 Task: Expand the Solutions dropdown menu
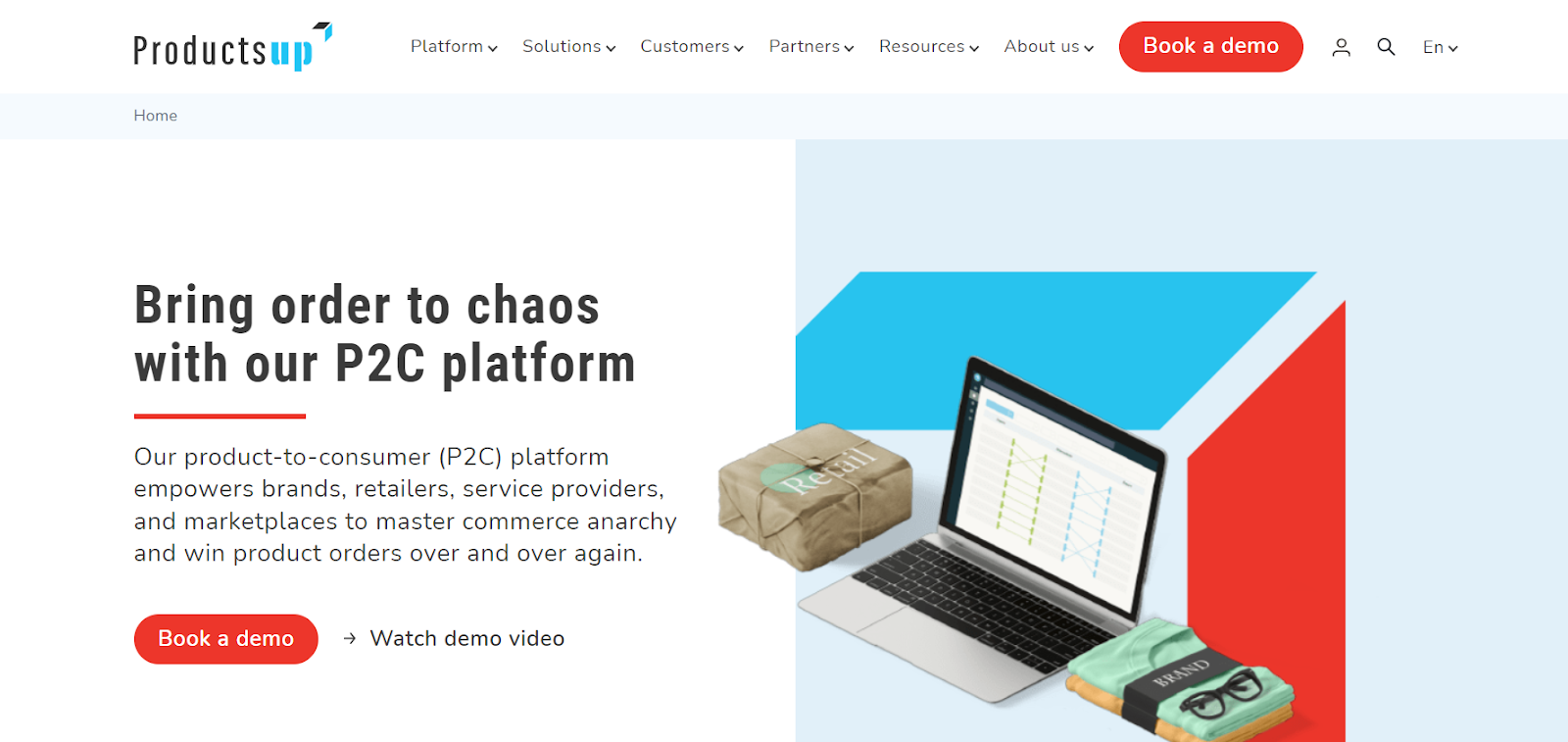(x=568, y=46)
